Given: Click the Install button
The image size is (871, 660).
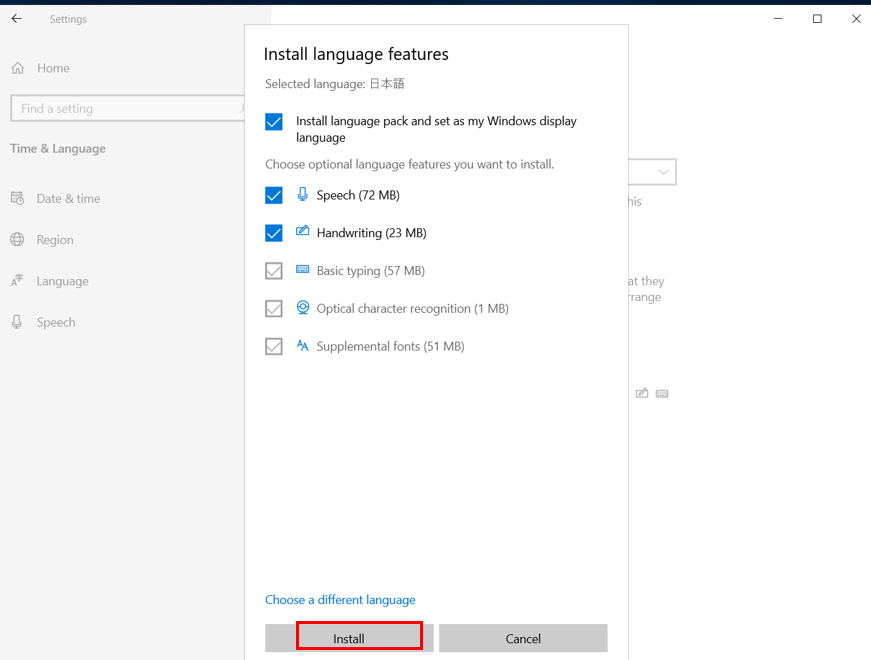Looking at the screenshot, I should pyautogui.click(x=349, y=638).
